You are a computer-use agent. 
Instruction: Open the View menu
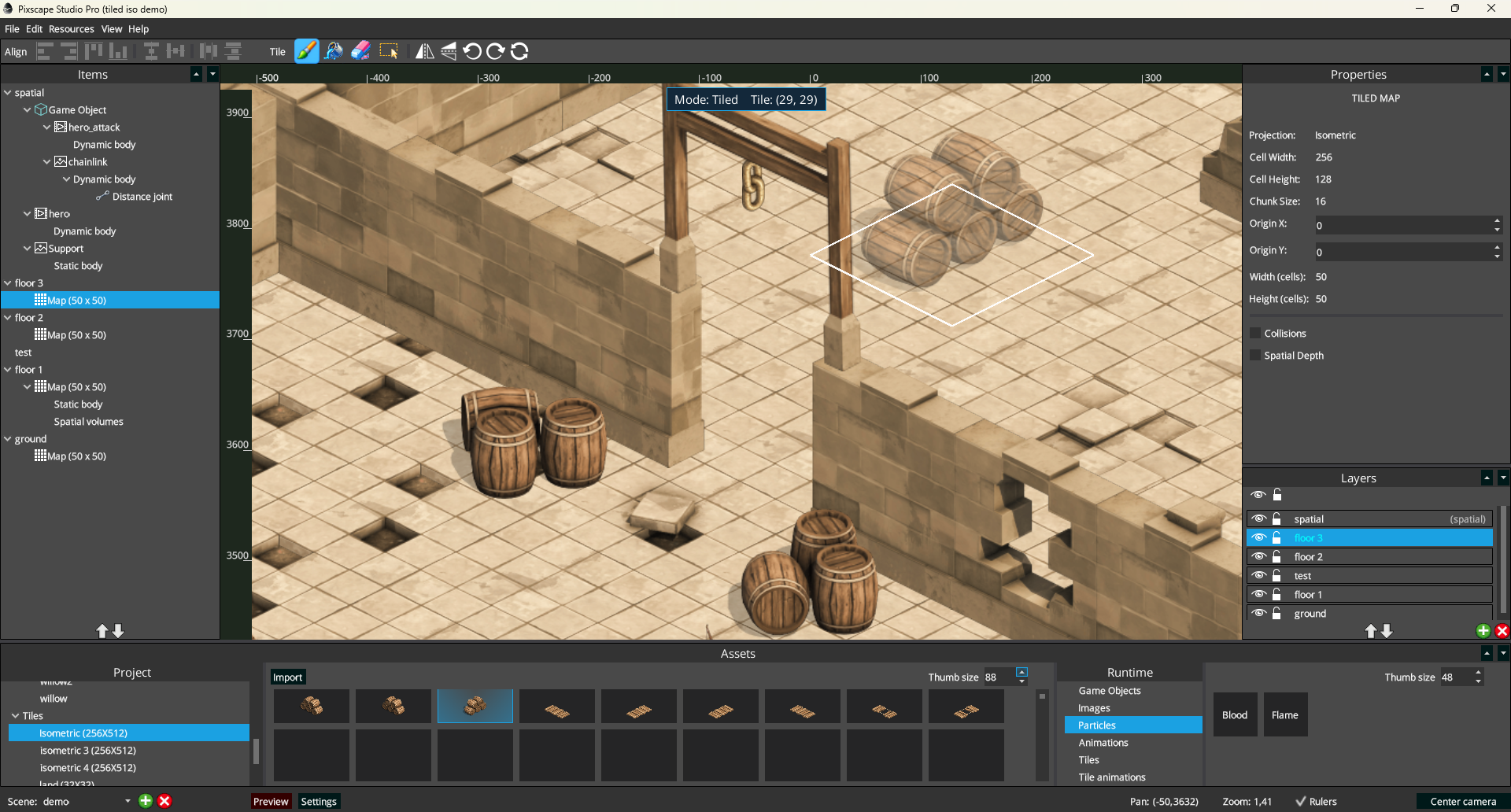pyautogui.click(x=112, y=29)
